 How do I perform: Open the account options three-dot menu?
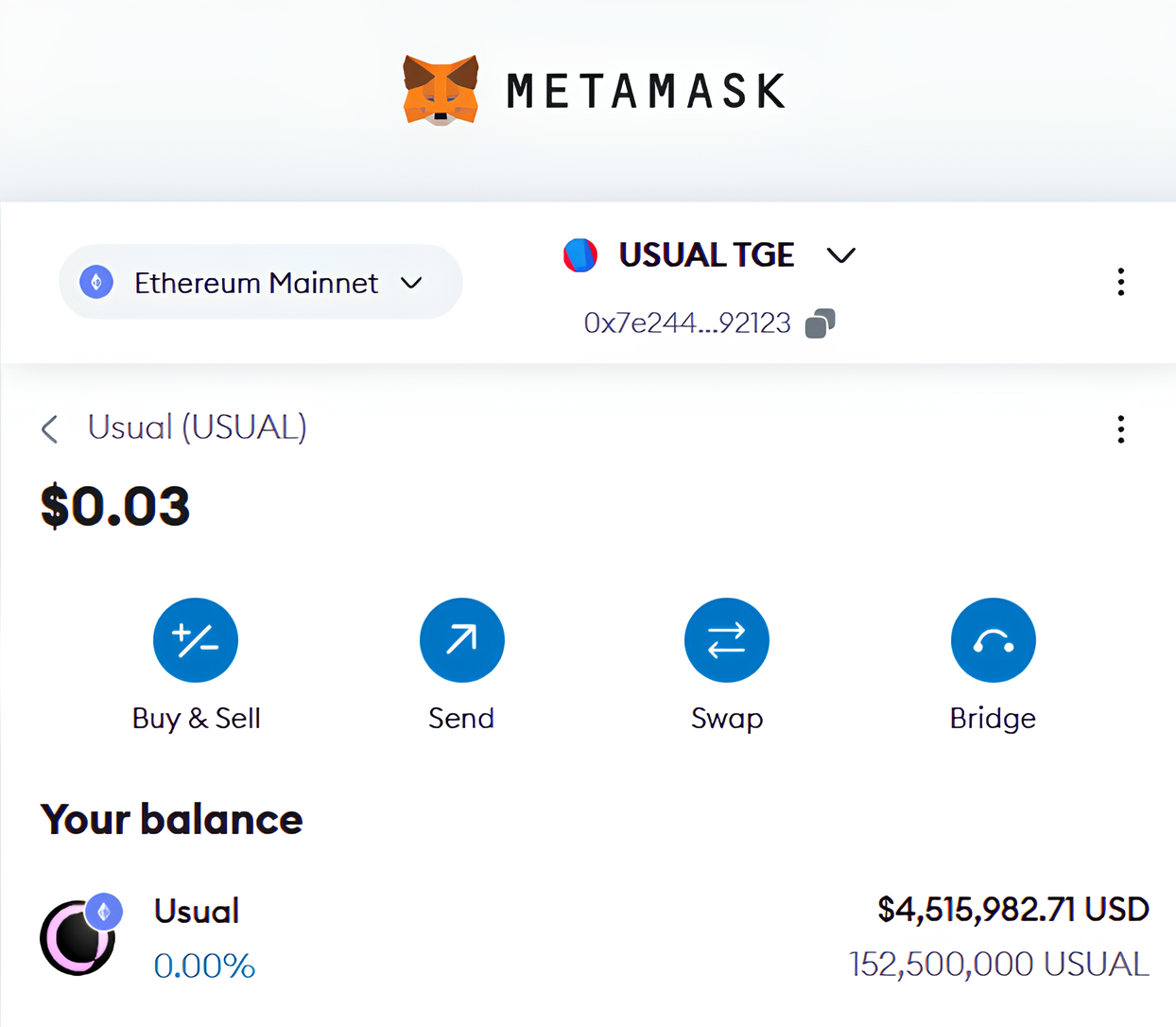[x=1120, y=282]
